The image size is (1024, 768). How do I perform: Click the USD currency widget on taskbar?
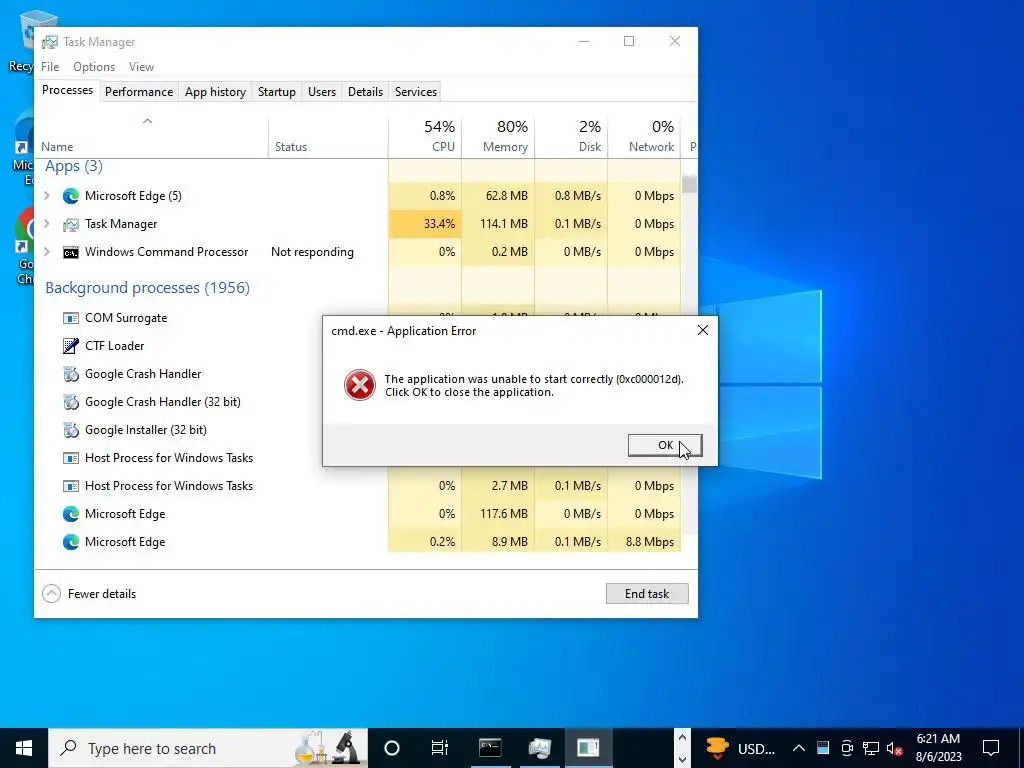tap(740, 748)
